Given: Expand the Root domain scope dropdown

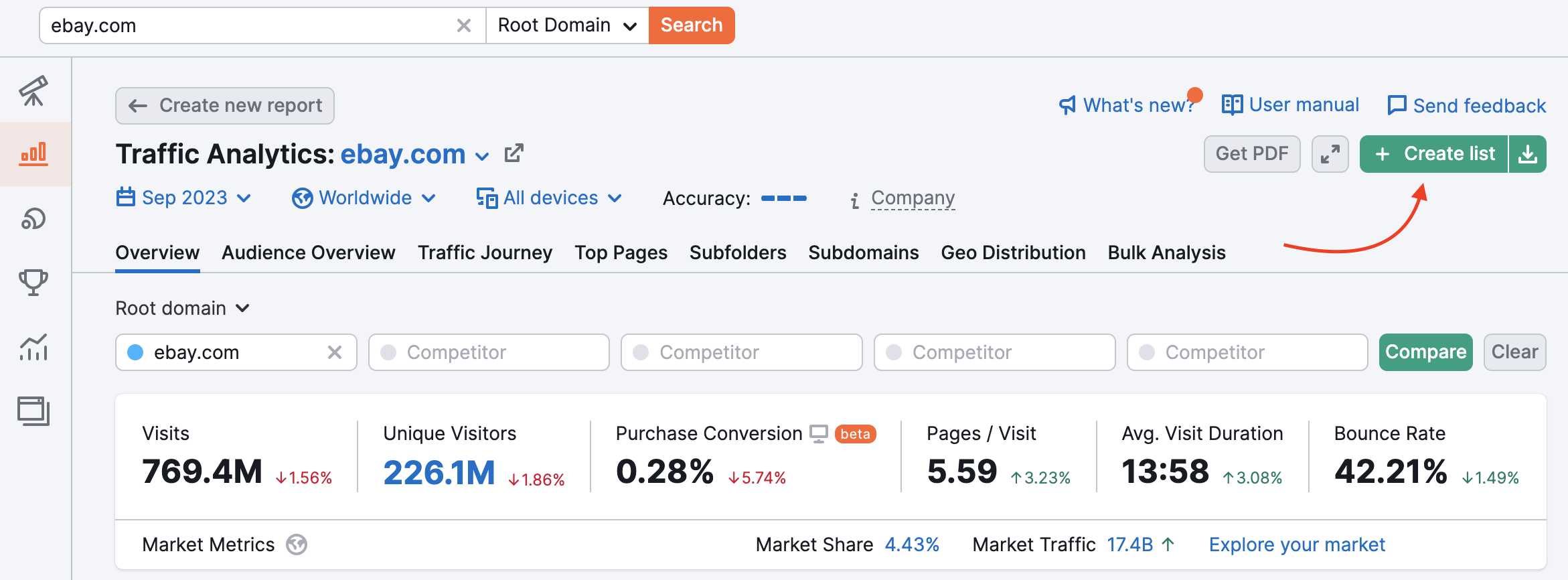Looking at the screenshot, I should (182, 308).
